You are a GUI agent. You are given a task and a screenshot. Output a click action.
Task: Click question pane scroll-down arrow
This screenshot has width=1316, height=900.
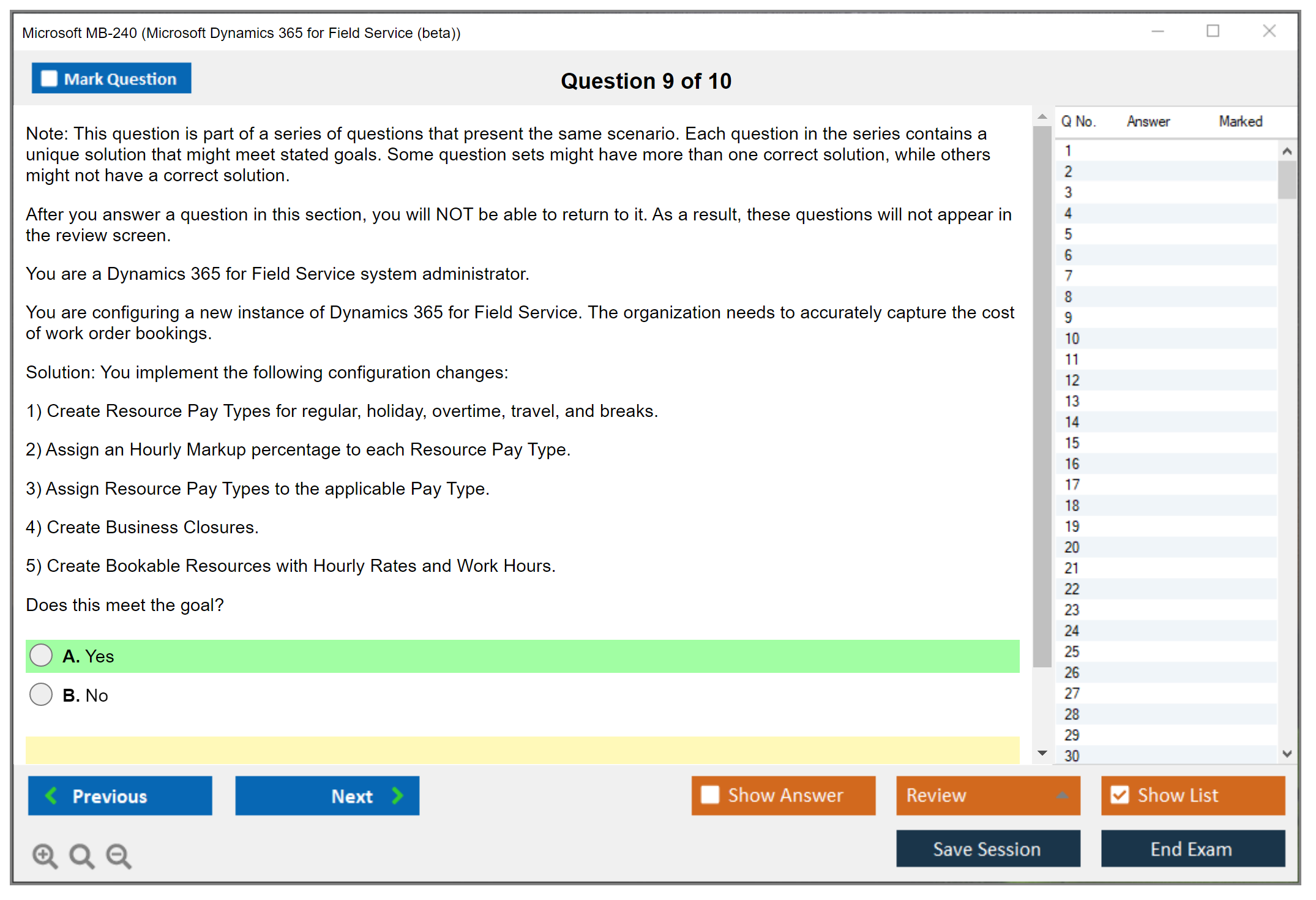tap(1042, 753)
